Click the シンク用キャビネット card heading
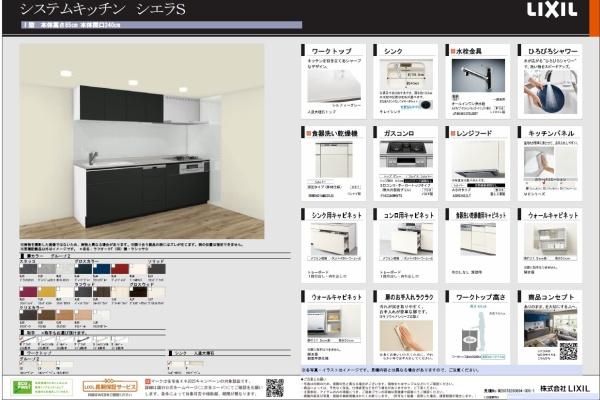Viewport: 600px width, 400px height. pos(336,215)
